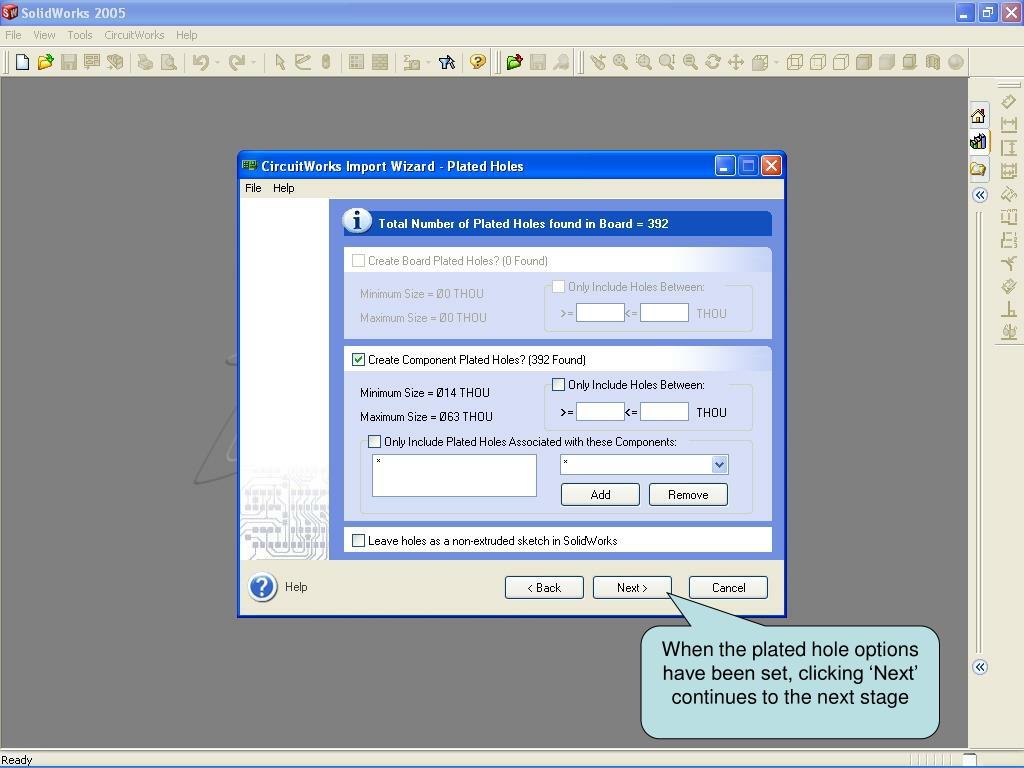Screen dimensions: 1024x768
Task: Click the Help text link in wizard
Action: tap(296, 586)
